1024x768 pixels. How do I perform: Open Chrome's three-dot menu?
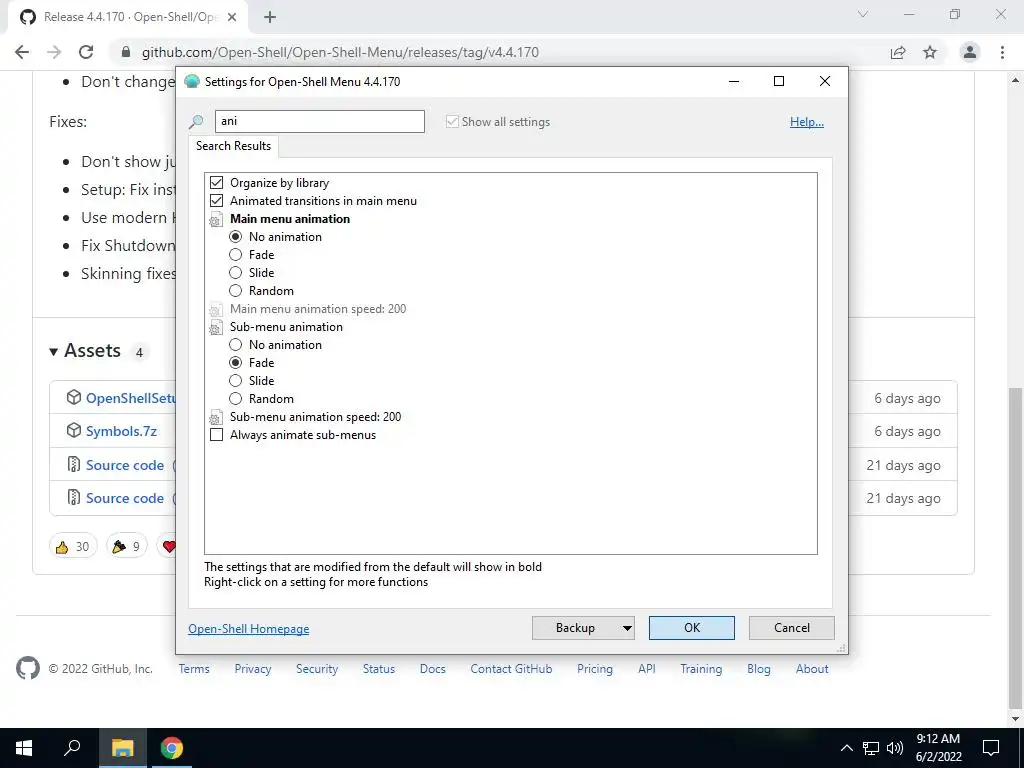coord(1002,52)
